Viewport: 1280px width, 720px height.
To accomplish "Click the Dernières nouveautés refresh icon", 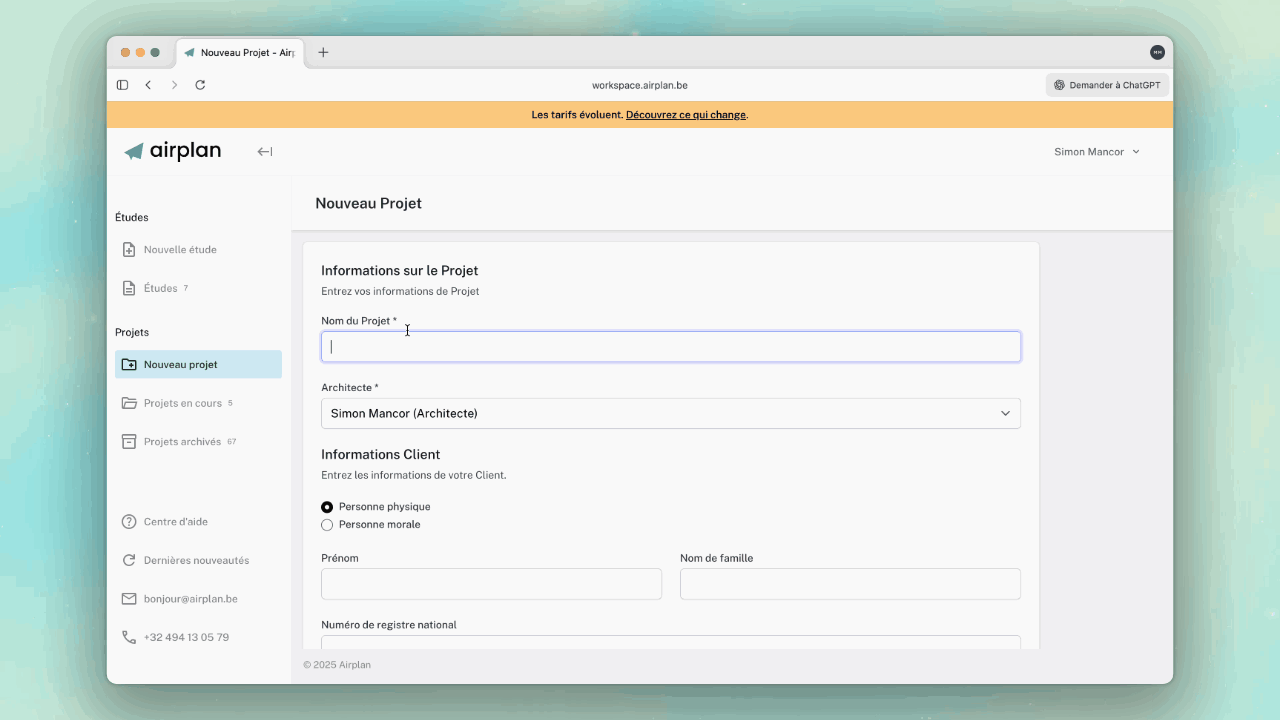I will [129, 560].
